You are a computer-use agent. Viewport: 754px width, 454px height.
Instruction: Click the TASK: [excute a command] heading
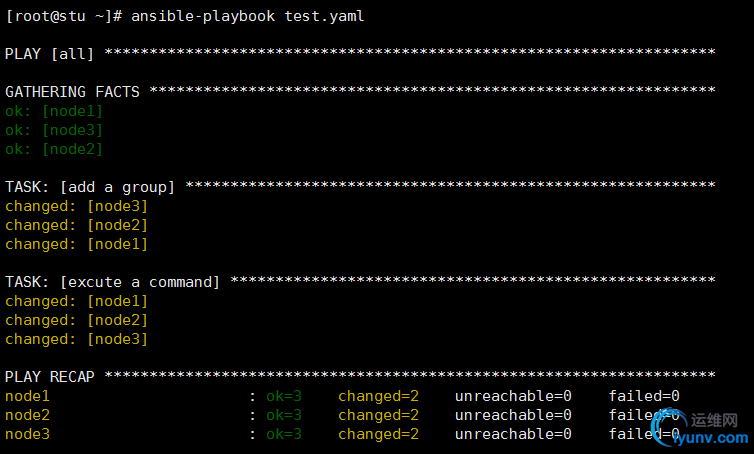112,282
